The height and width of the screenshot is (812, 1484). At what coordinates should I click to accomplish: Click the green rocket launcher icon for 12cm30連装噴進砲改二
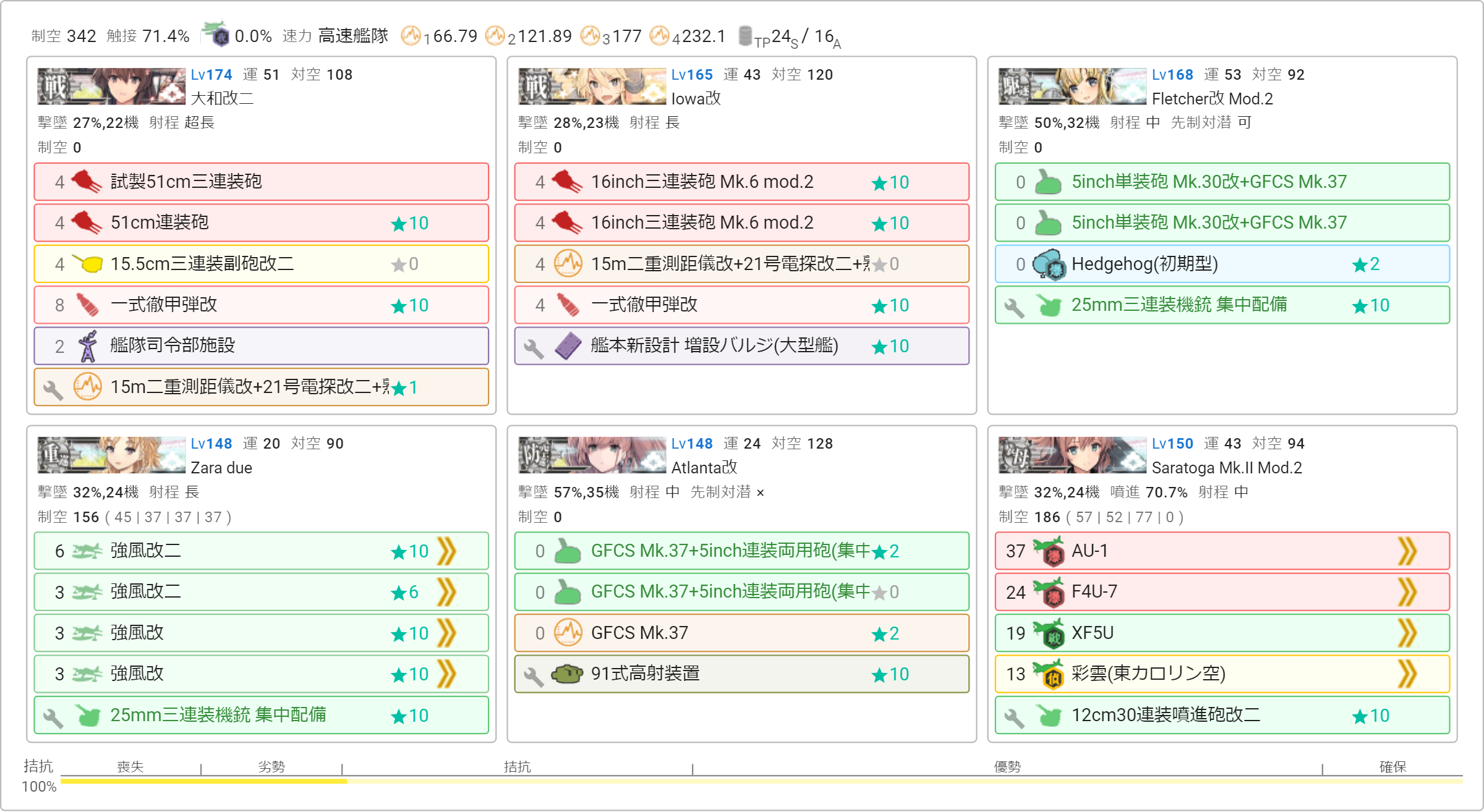pos(1049,716)
